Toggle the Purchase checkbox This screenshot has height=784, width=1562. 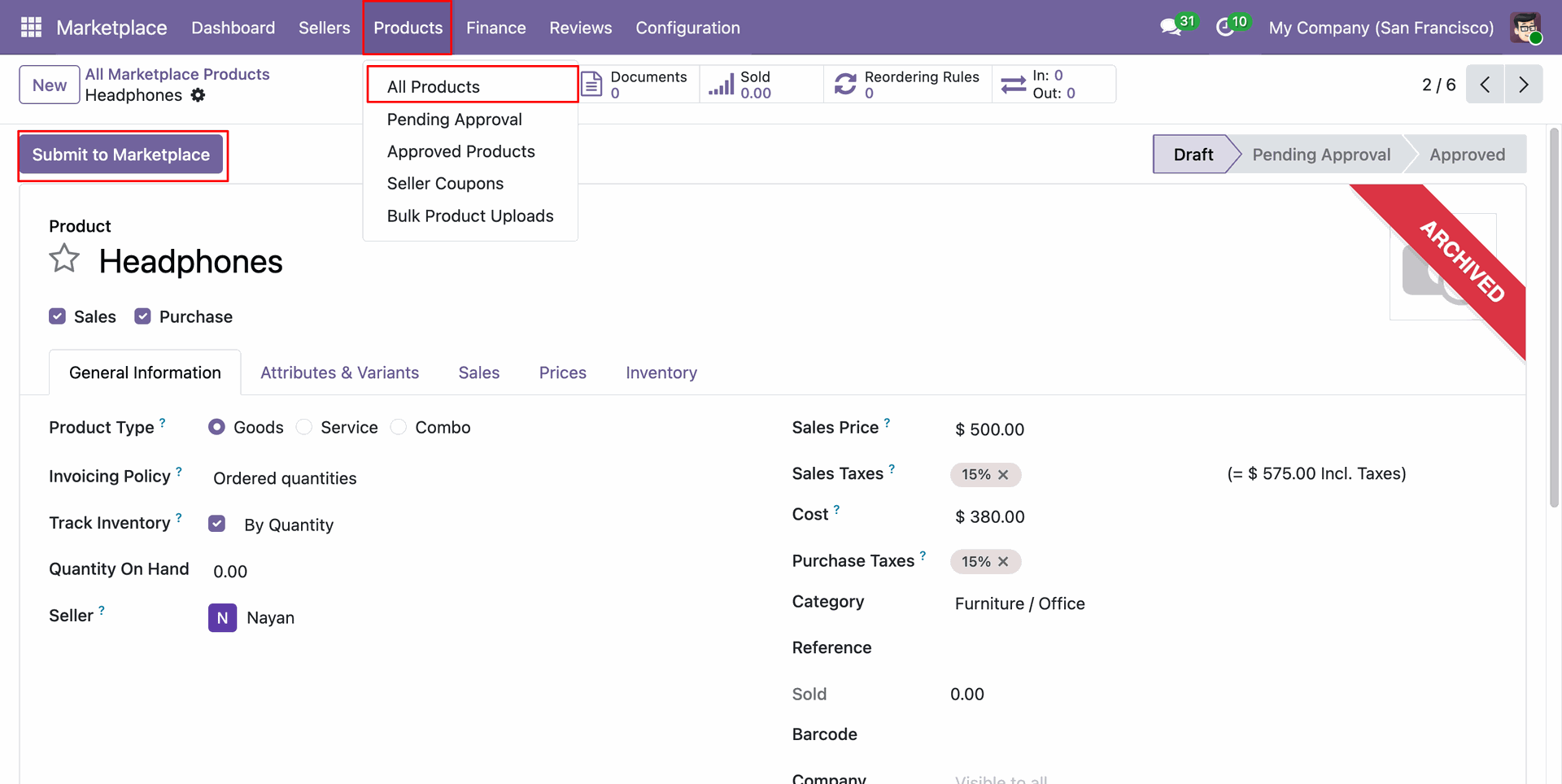[x=142, y=316]
